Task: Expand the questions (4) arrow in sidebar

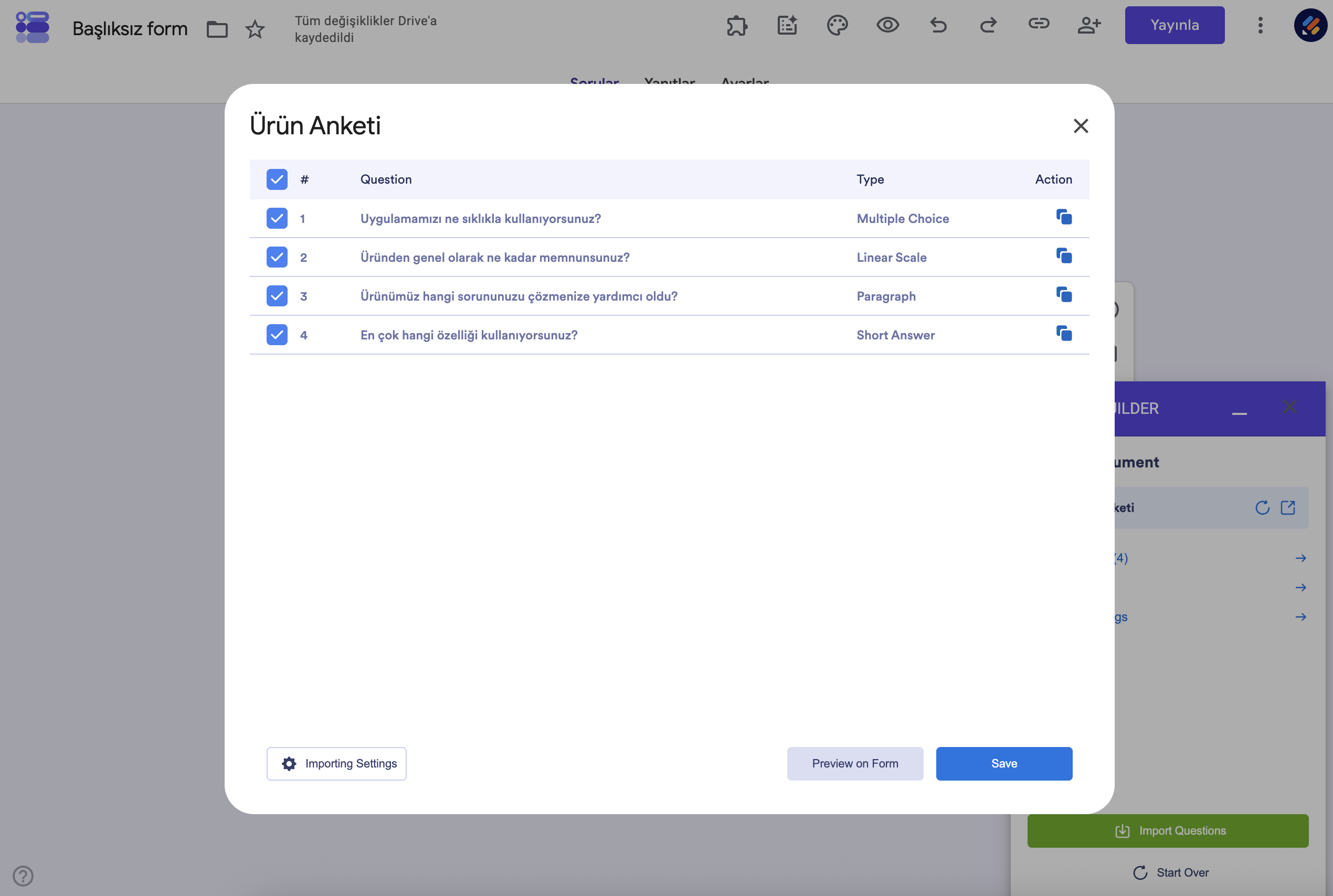Action: (1300, 558)
